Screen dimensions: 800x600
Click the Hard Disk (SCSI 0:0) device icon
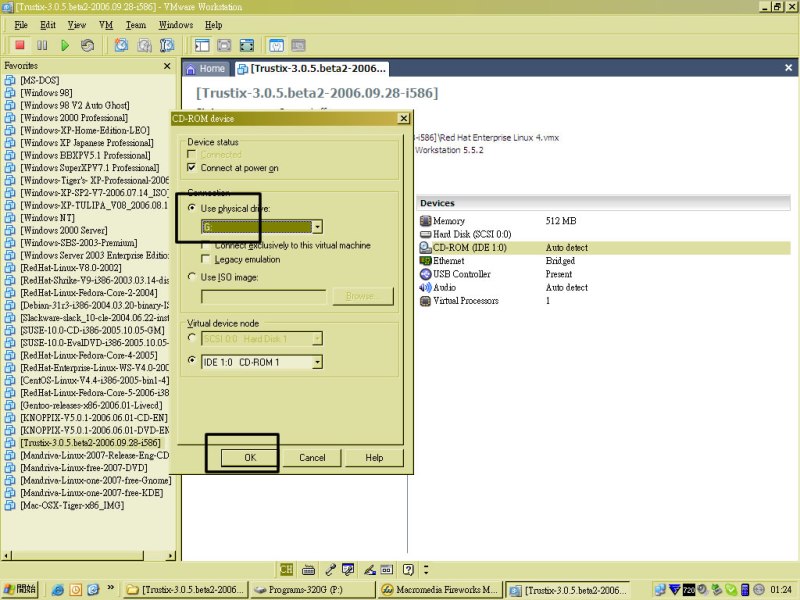click(425, 234)
